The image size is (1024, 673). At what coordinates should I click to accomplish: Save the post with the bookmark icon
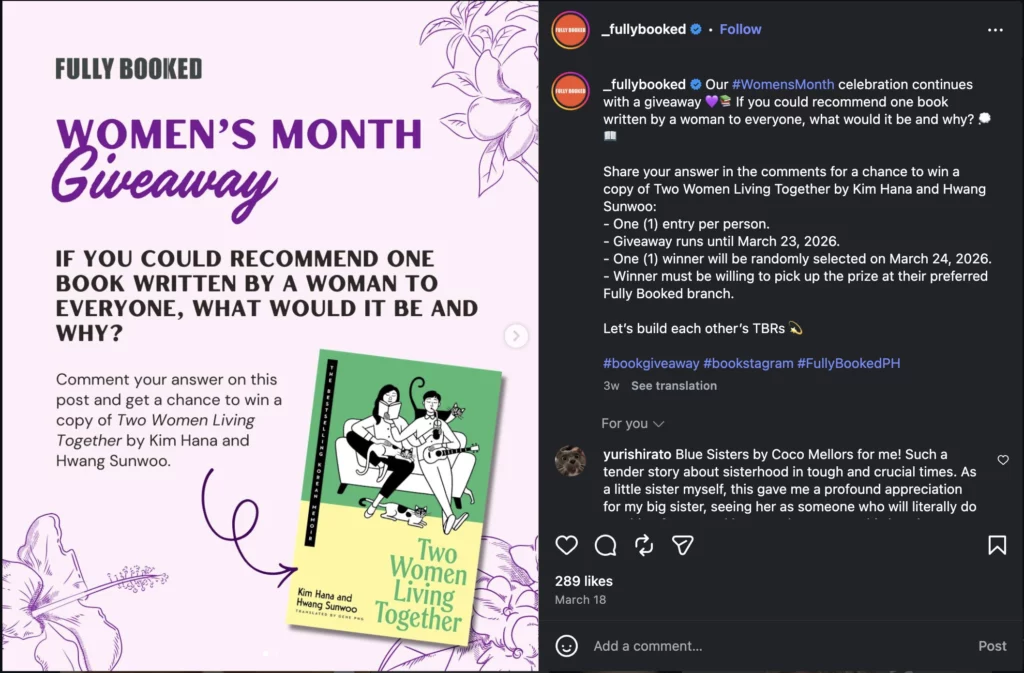click(997, 545)
